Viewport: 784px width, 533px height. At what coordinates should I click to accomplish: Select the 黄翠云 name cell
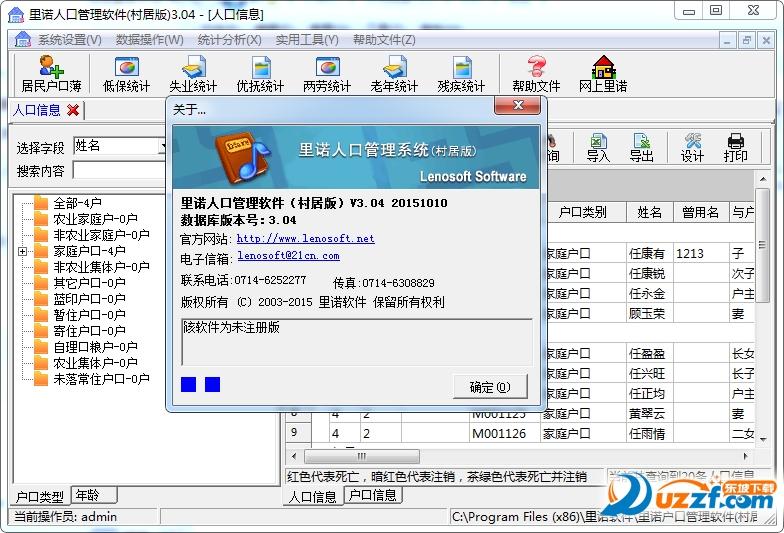click(650, 414)
